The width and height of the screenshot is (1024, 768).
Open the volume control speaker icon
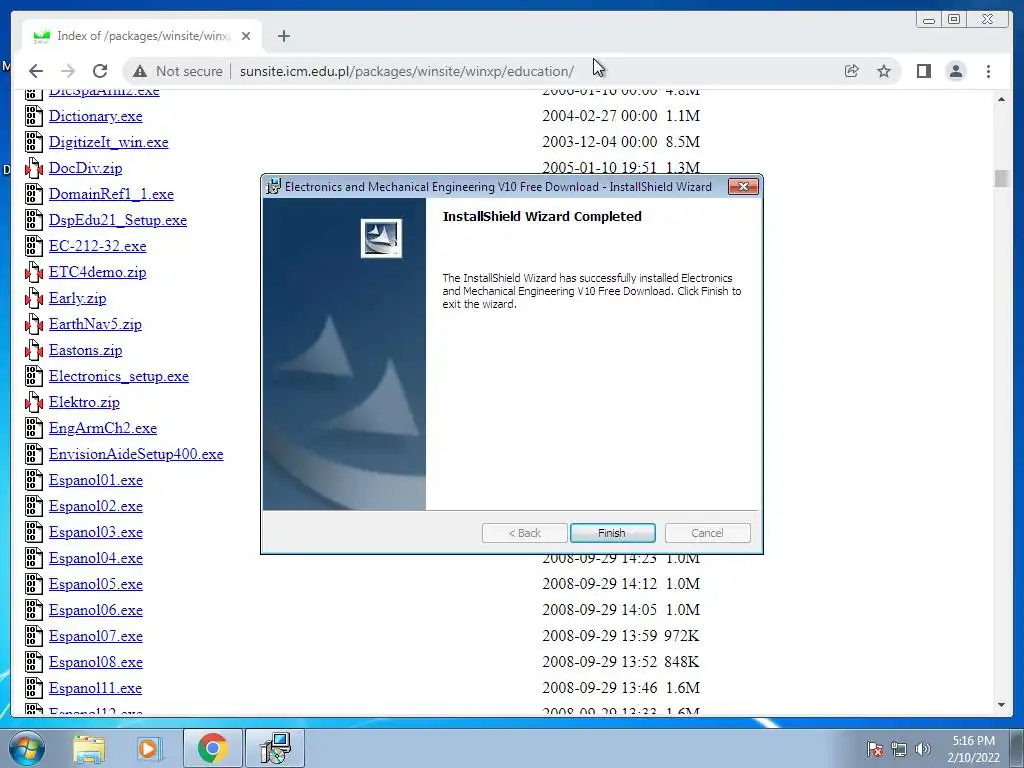pos(923,749)
